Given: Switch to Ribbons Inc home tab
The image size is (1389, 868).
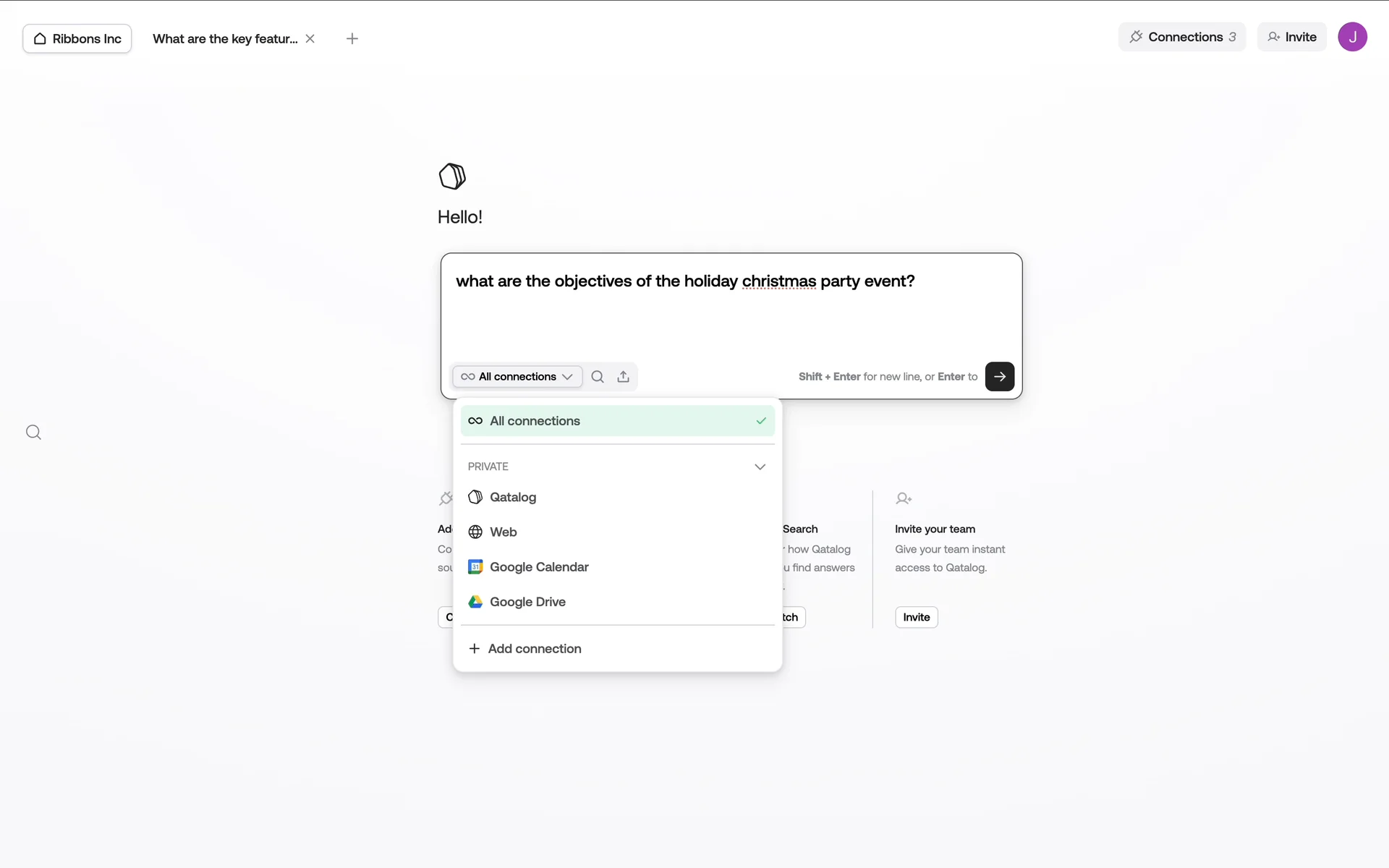Looking at the screenshot, I should pyautogui.click(x=77, y=39).
